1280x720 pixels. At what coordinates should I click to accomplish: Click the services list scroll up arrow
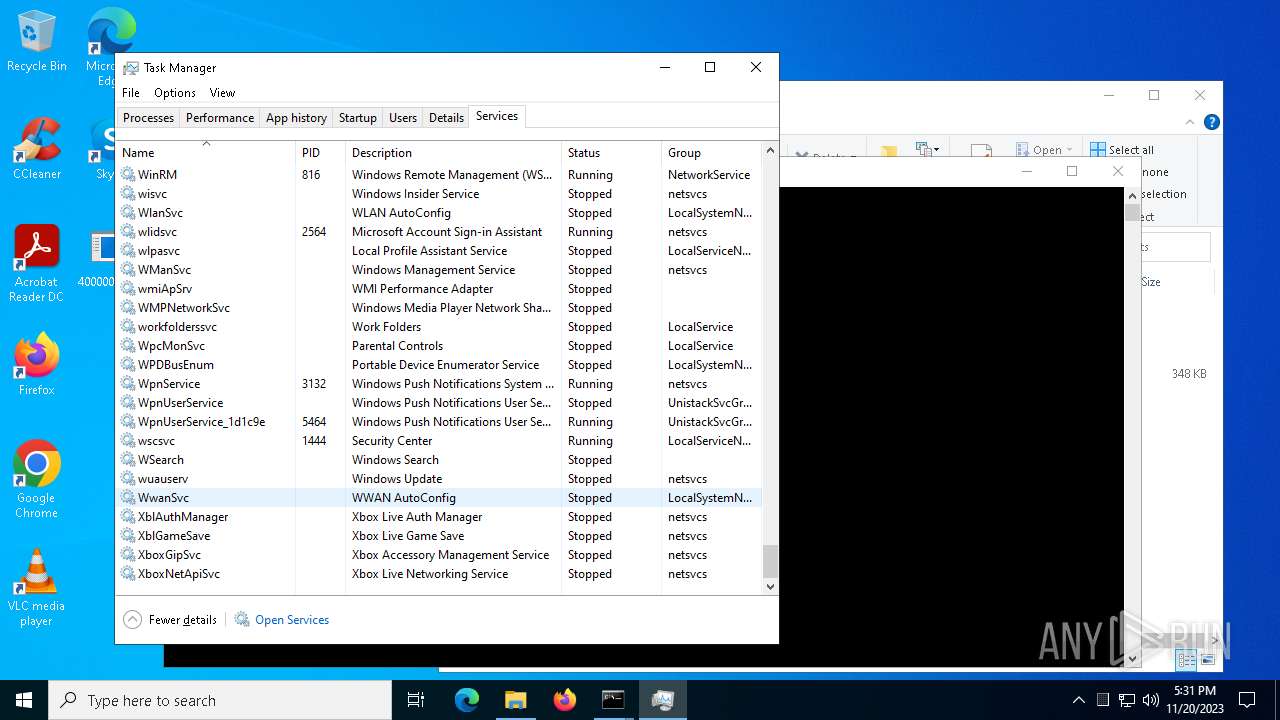(770, 151)
